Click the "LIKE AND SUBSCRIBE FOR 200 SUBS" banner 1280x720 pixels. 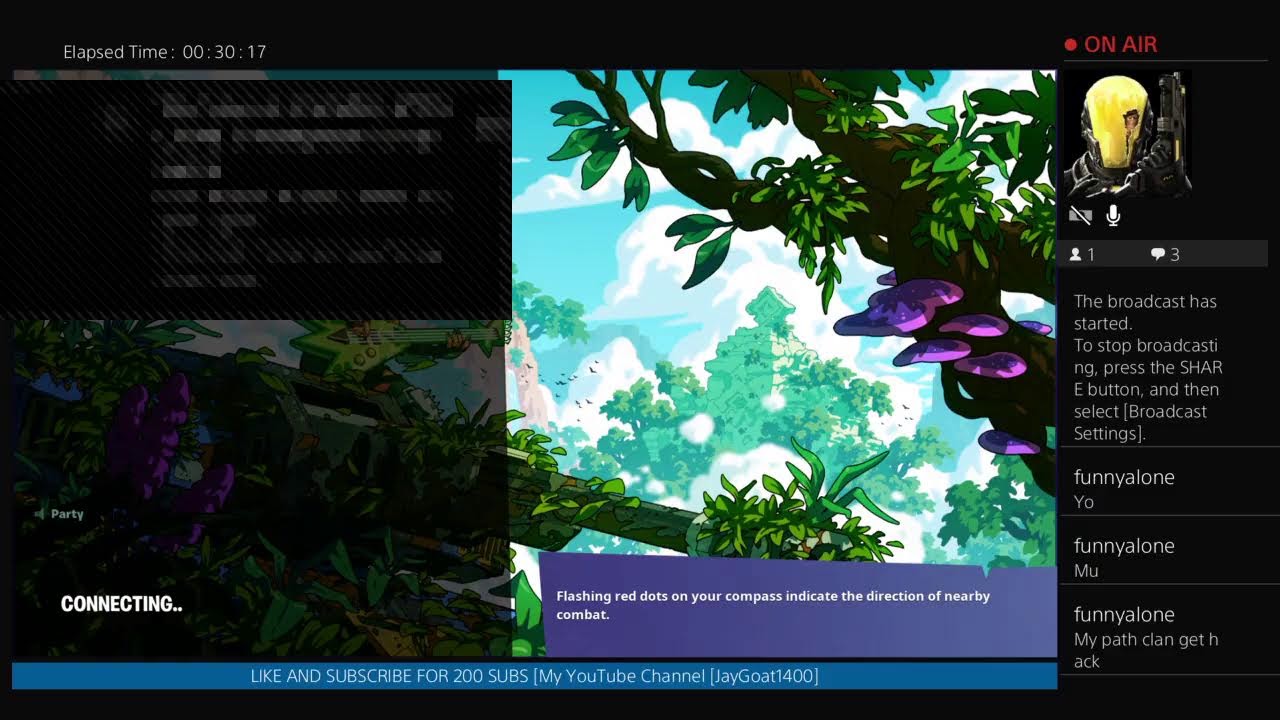click(535, 676)
